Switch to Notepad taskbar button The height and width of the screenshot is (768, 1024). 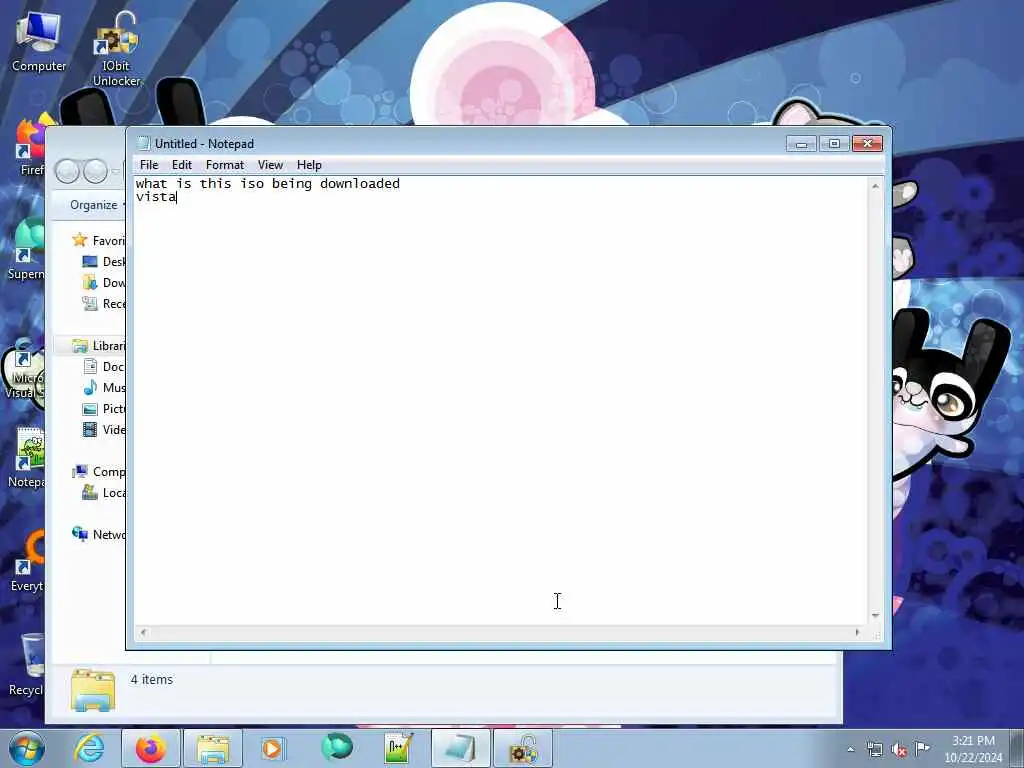coord(460,748)
